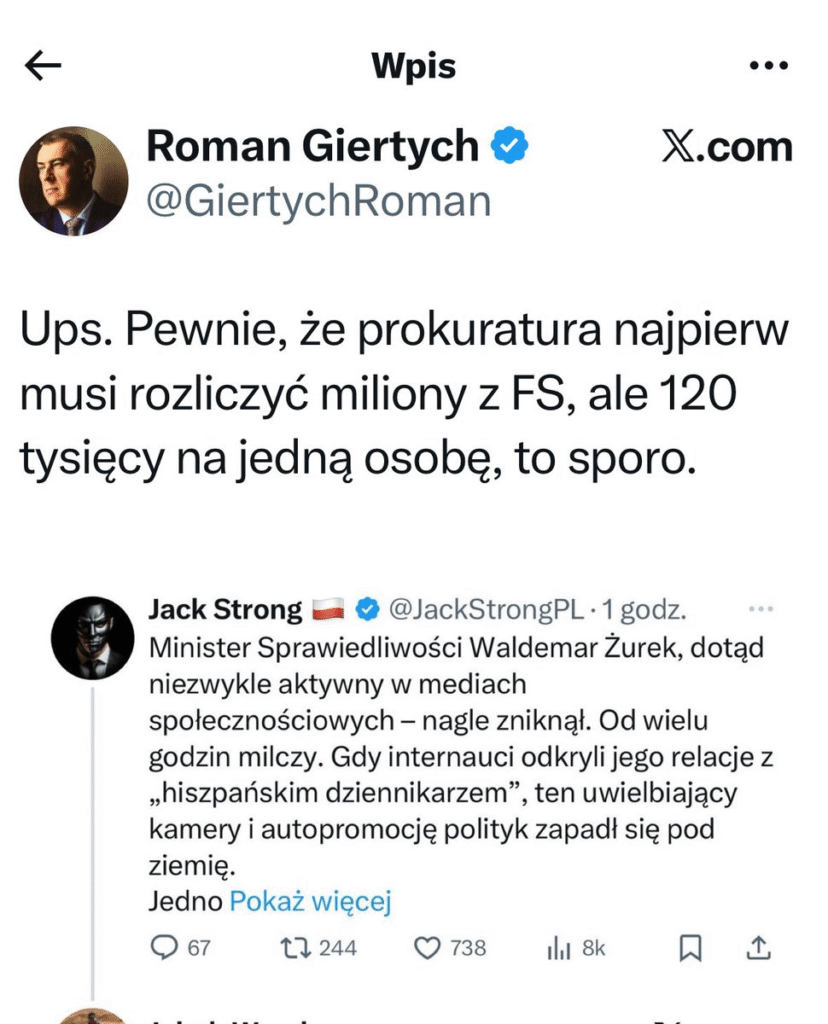
Task: Click Roman Giertych's blue verified badge
Action: point(510,147)
